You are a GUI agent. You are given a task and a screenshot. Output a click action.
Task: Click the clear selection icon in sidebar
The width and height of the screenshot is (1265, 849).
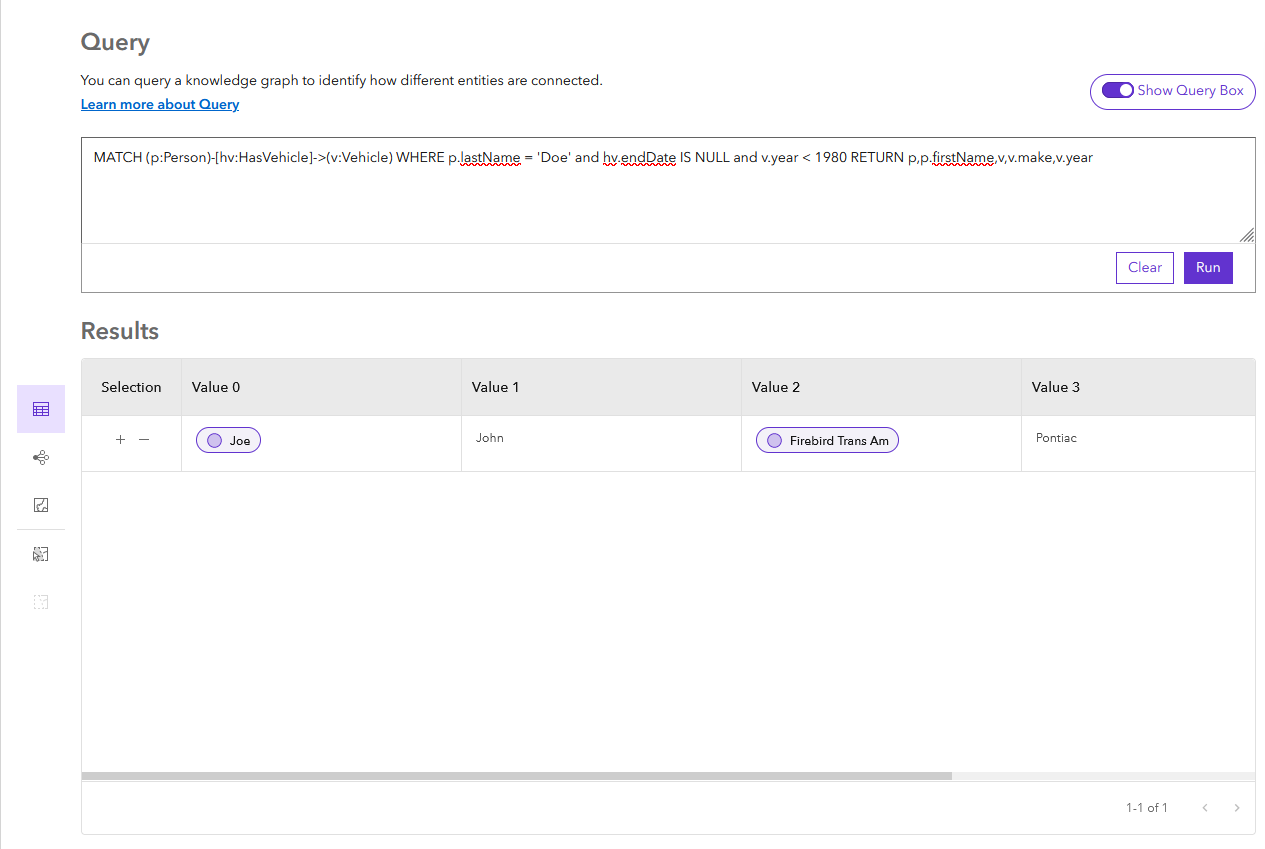tap(41, 602)
